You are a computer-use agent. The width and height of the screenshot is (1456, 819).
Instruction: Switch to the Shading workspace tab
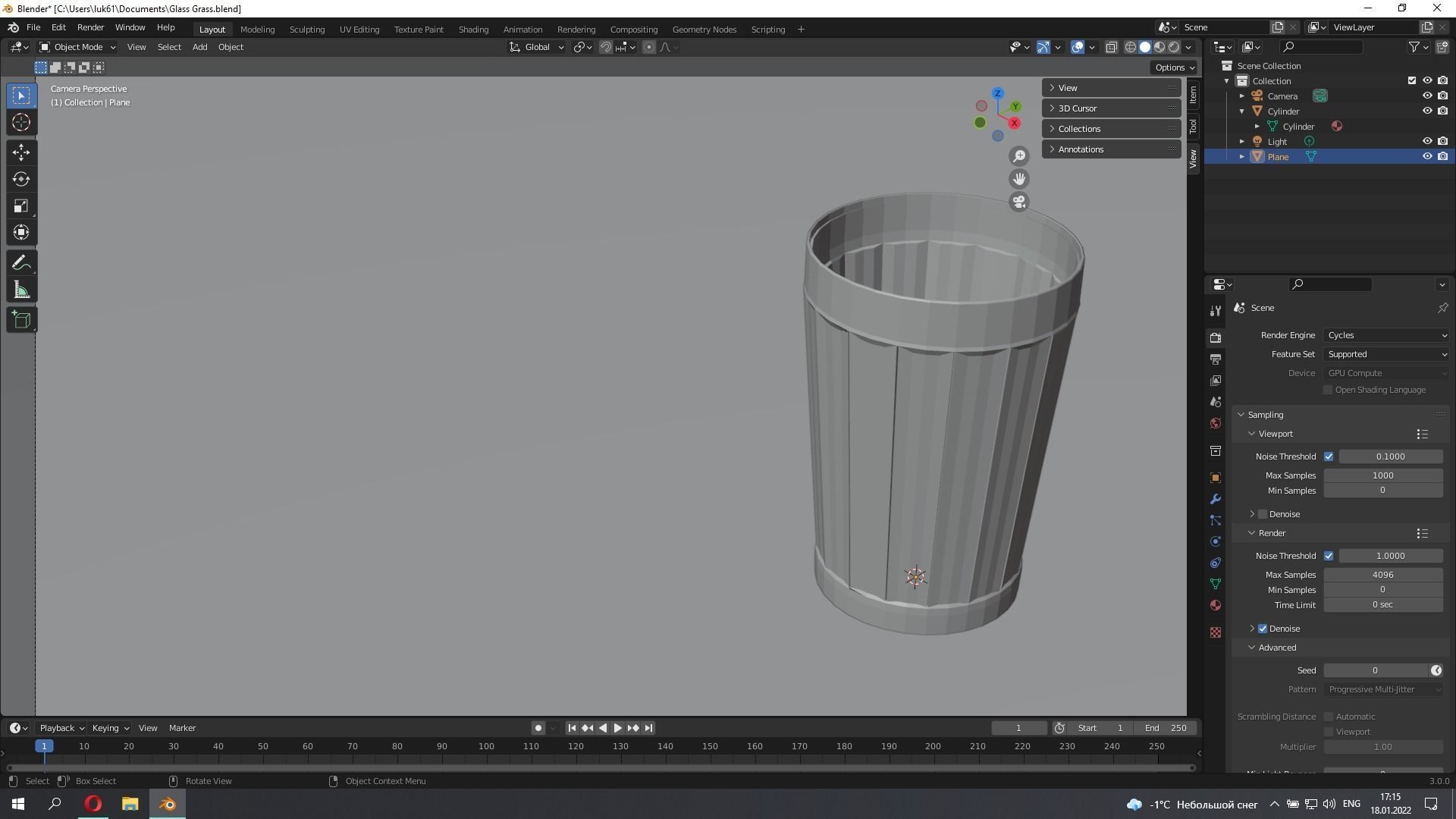pyautogui.click(x=473, y=29)
